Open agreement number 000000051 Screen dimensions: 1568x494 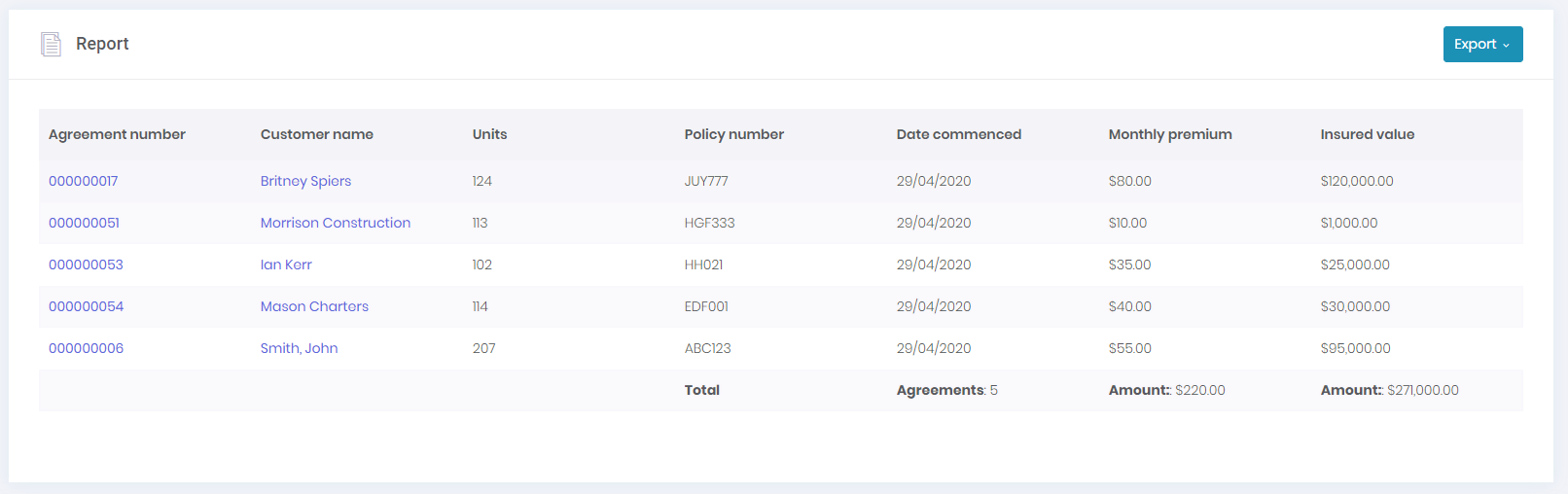[85, 223]
